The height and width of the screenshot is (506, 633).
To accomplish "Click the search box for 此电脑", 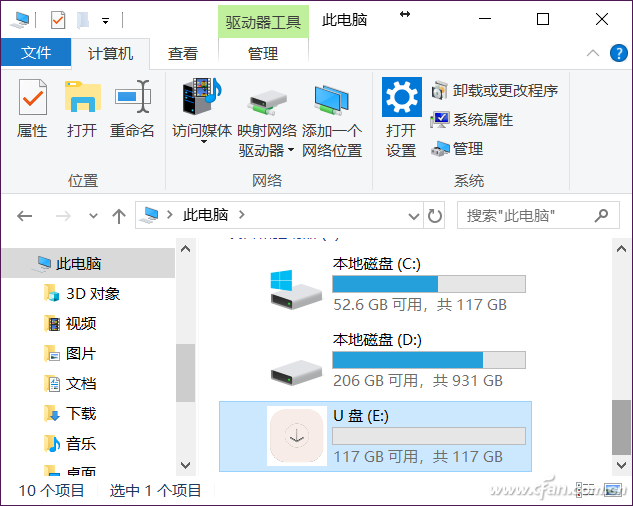I will click(538, 215).
